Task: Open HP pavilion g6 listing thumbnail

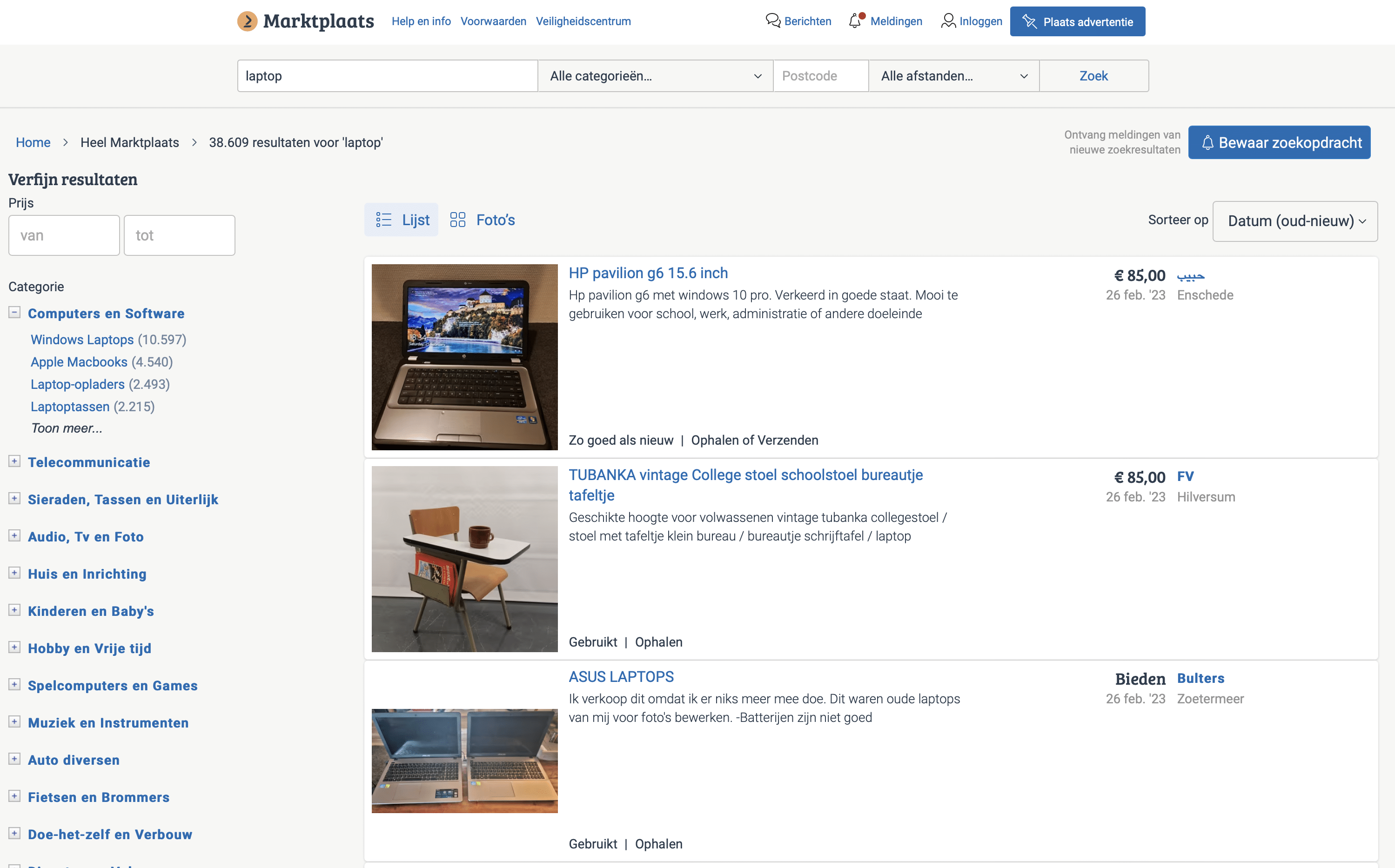Action: point(464,356)
